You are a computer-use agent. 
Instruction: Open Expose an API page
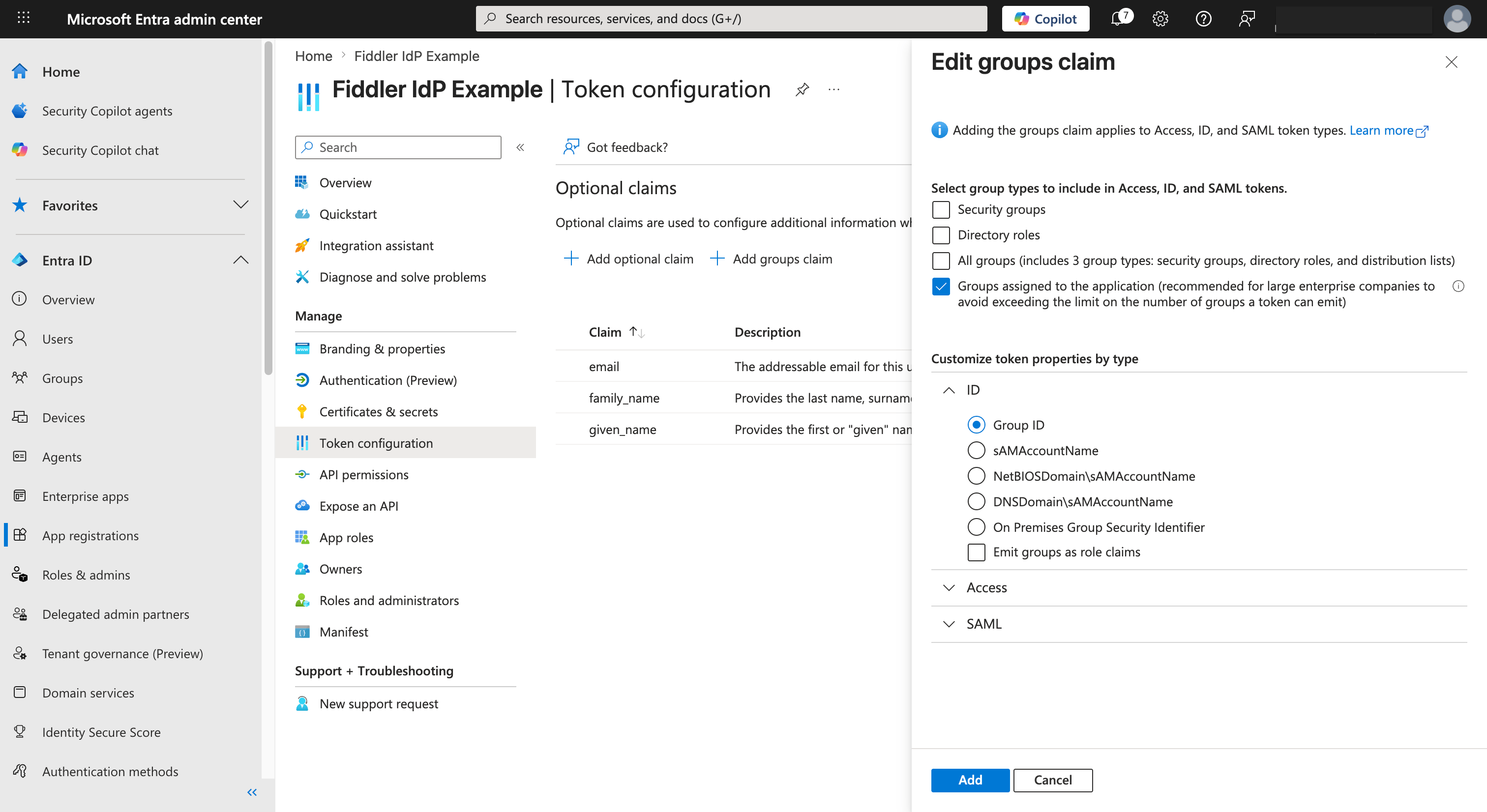coord(358,506)
